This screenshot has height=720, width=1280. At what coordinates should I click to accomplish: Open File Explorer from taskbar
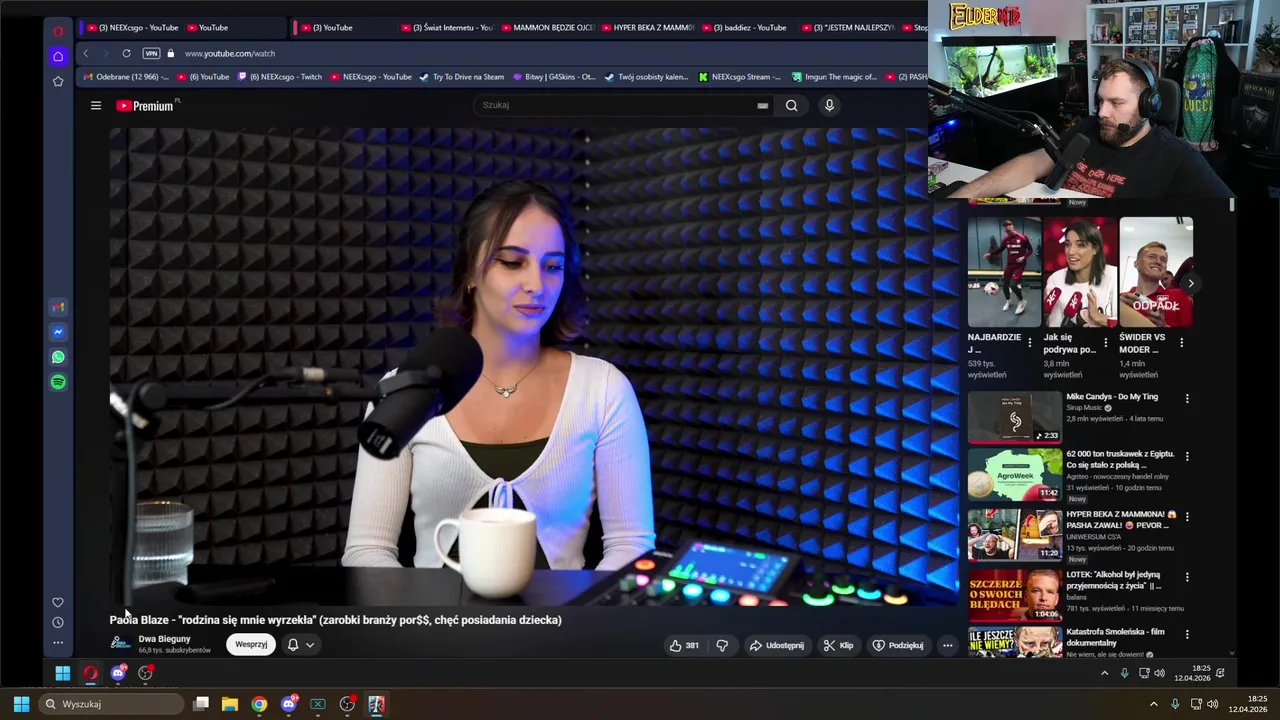(230, 704)
